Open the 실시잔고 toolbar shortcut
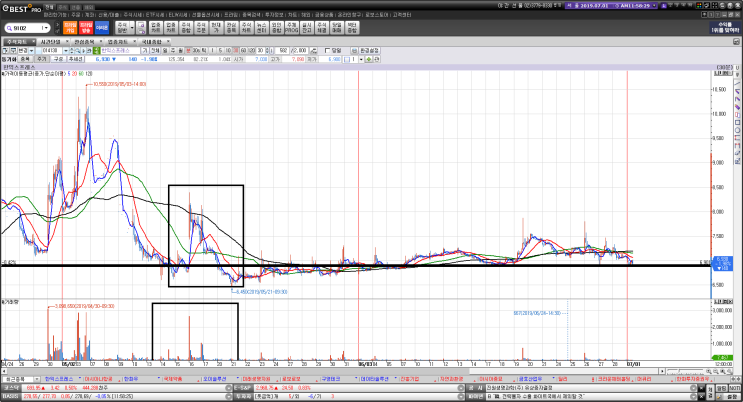743x402 pixels. [x=307, y=27]
